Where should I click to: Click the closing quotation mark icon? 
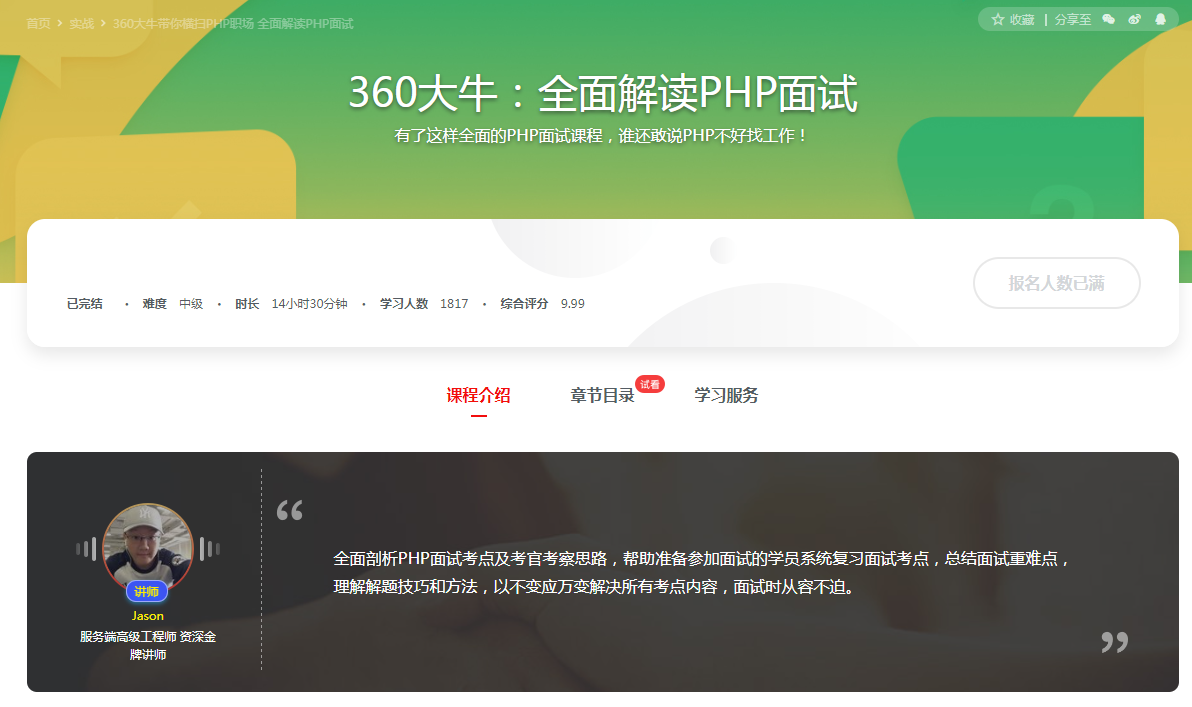click(1114, 642)
